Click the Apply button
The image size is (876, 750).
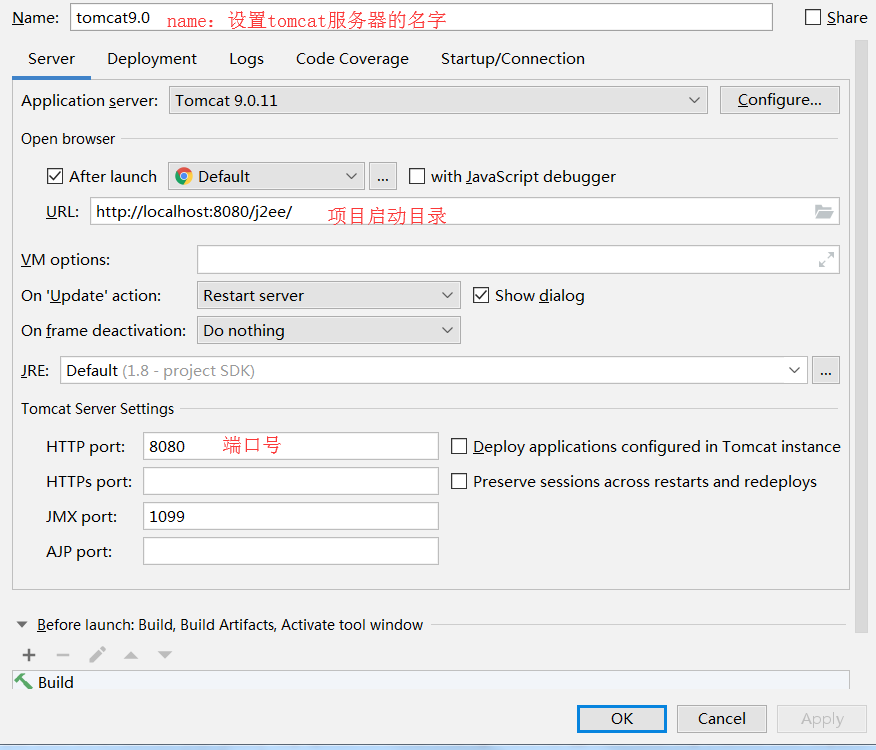[822, 718]
